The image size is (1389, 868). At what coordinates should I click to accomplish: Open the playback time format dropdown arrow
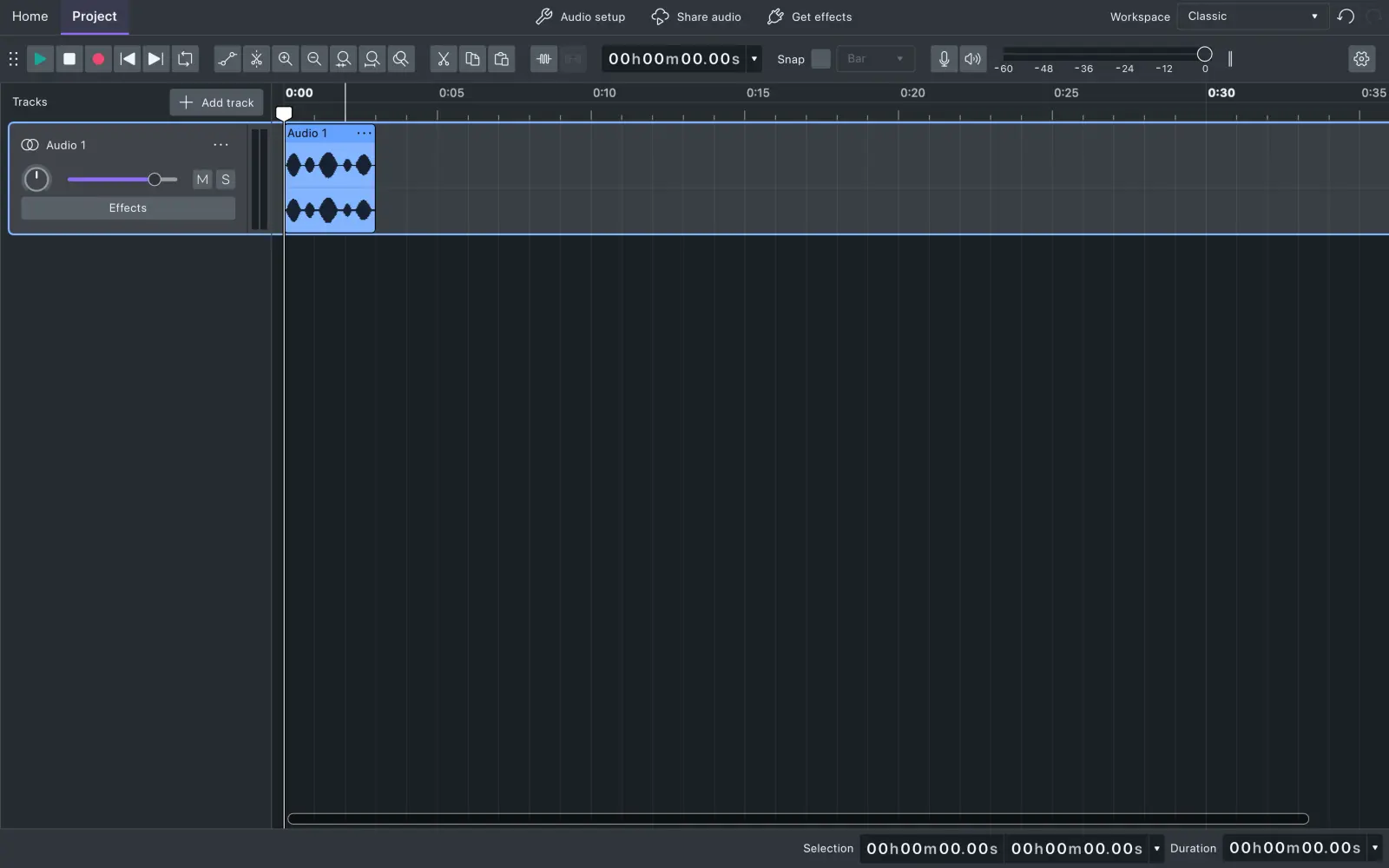(754, 59)
